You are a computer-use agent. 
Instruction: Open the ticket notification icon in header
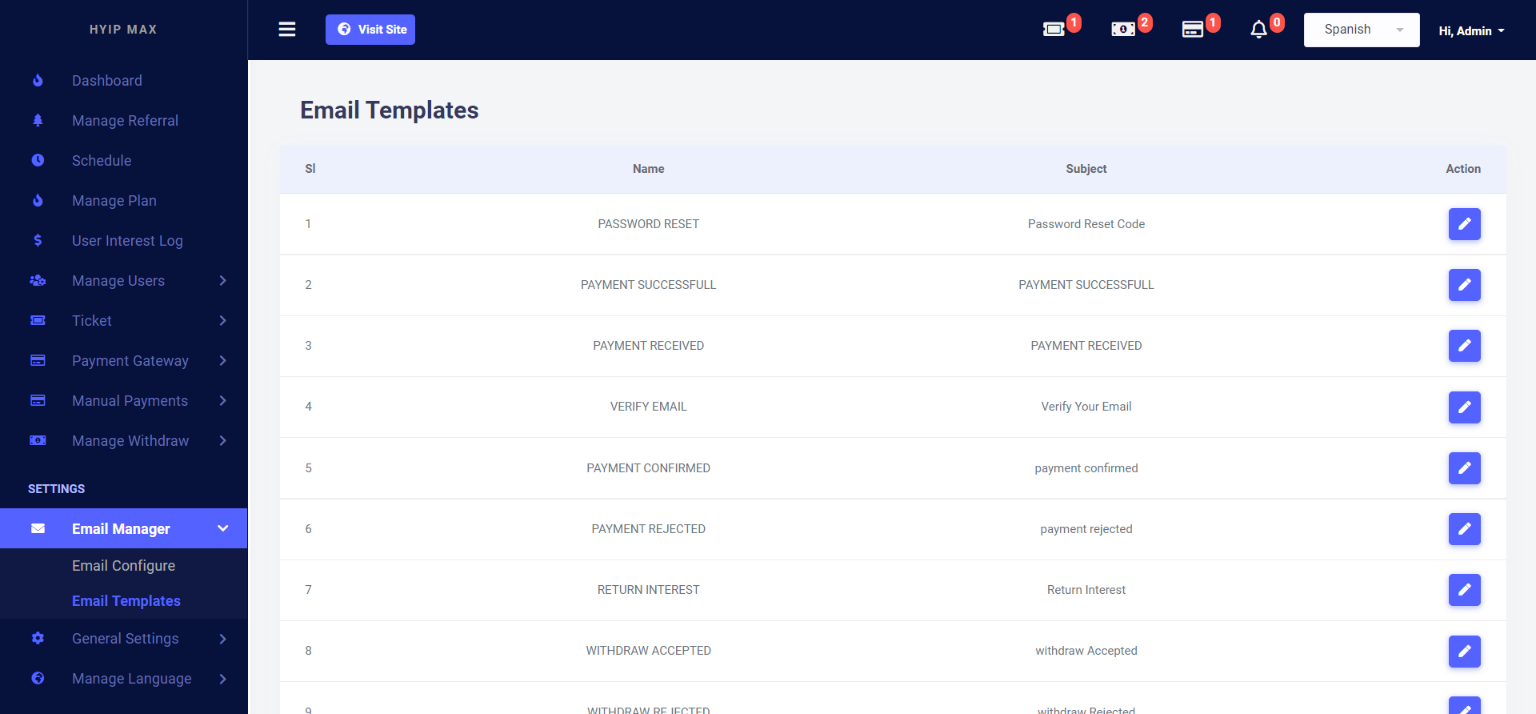(1053, 30)
